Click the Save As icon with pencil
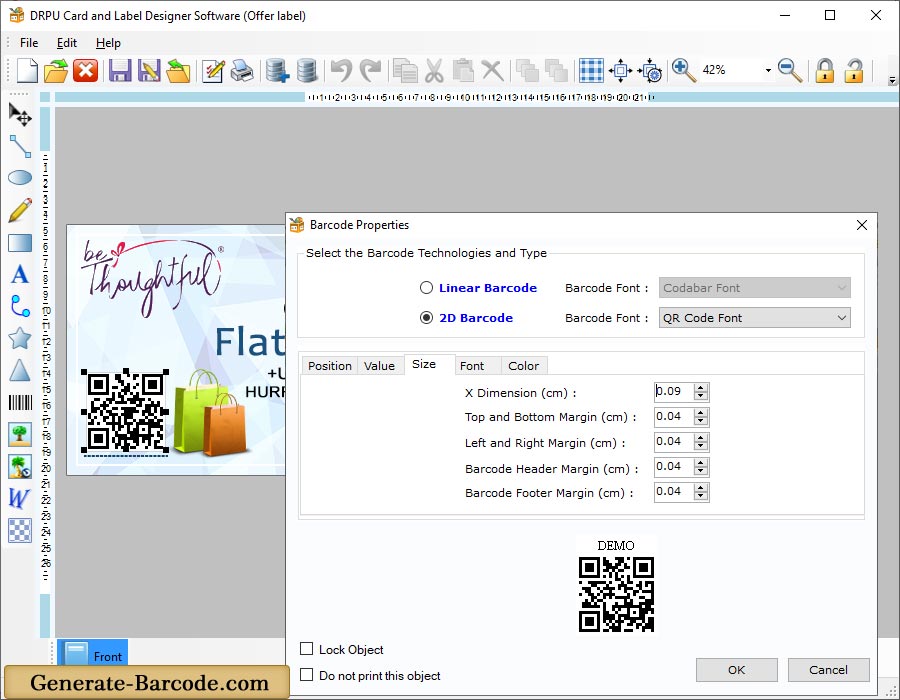 click(149, 71)
